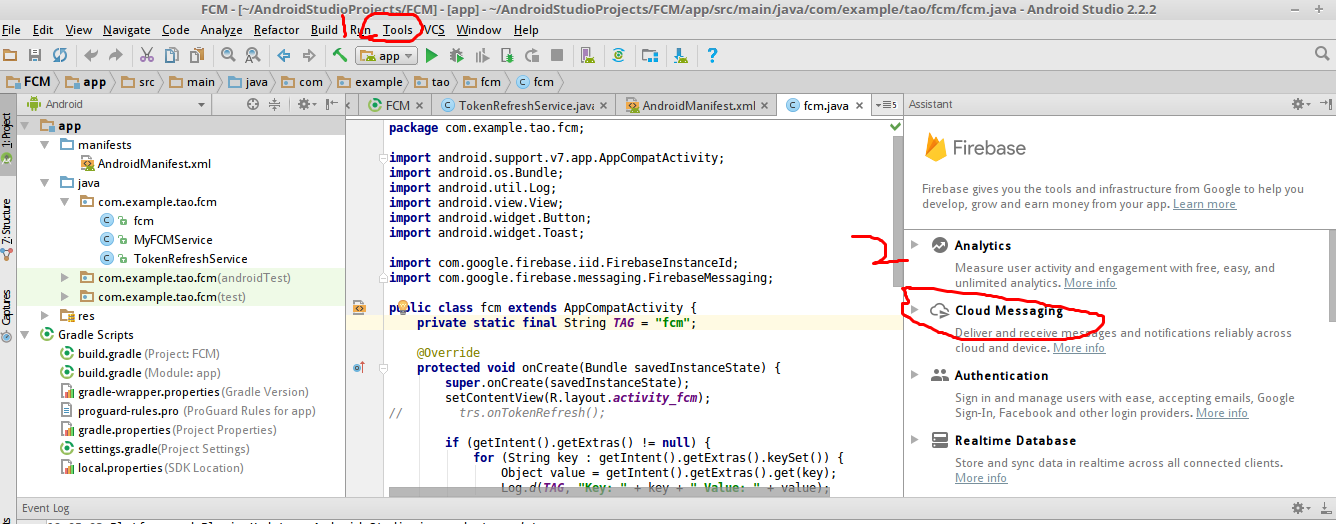Click scroll-from-source target icon in Project panel
This screenshot has width=1336, height=524.
252,104
